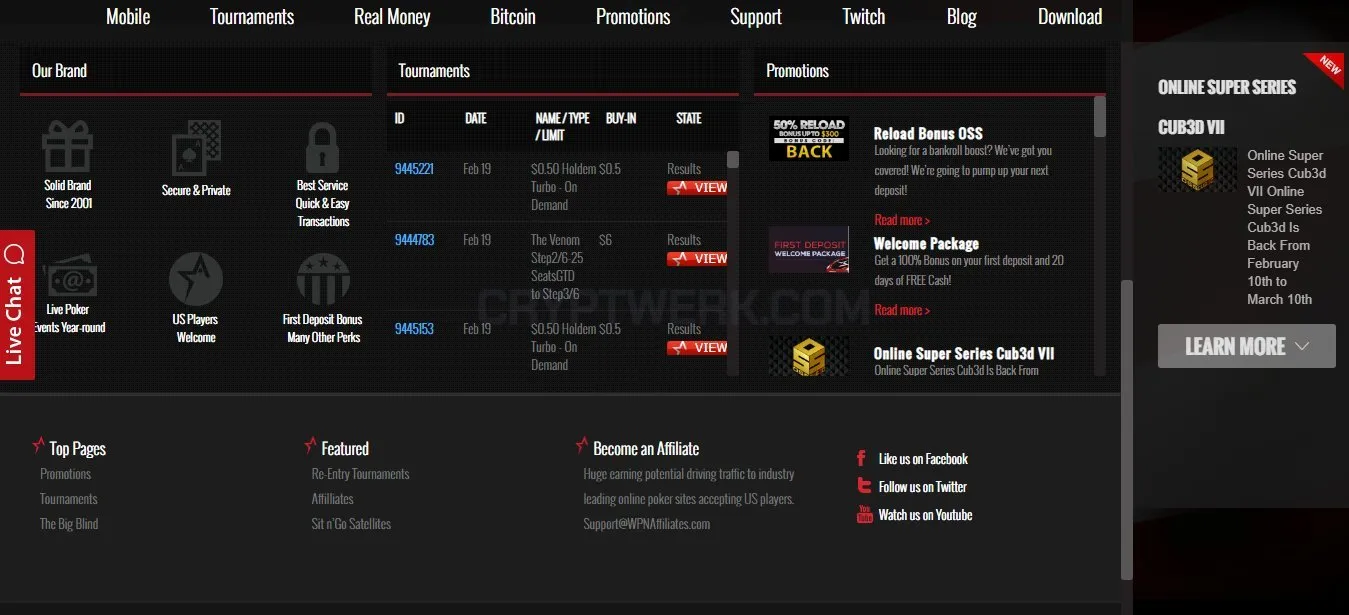Open Sit n'Go Satellites link
The height and width of the screenshot is (615, 1349).
click(351, 524)
